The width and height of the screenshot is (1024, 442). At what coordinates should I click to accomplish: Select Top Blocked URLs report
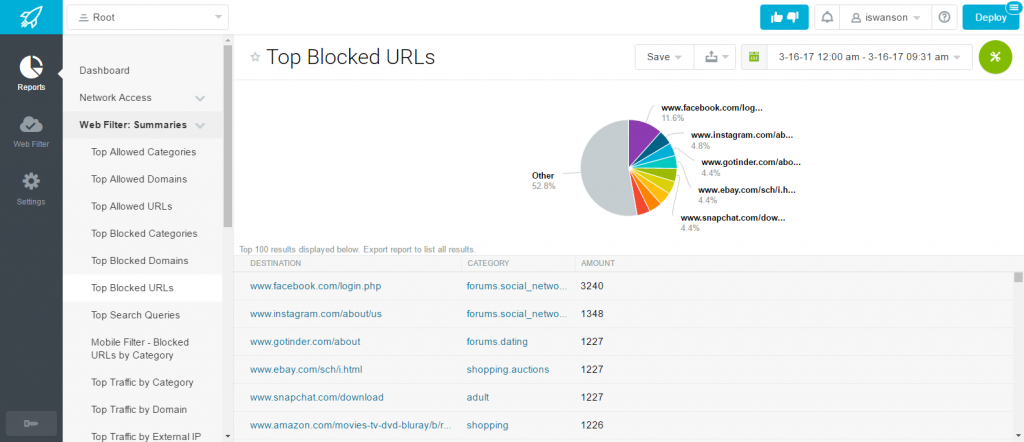[x=142, y=288]
